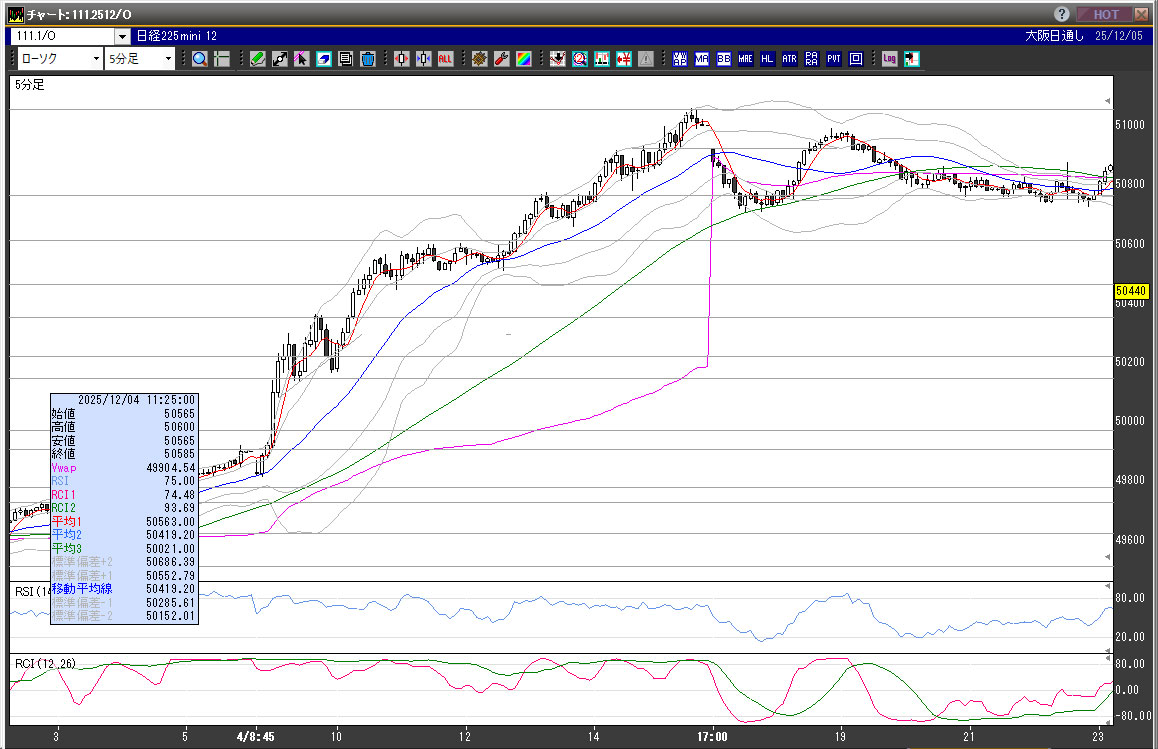Toggle the Log scale button
Image resolution: width=1158 pixels, height=749 pixels.
(889, 59)
